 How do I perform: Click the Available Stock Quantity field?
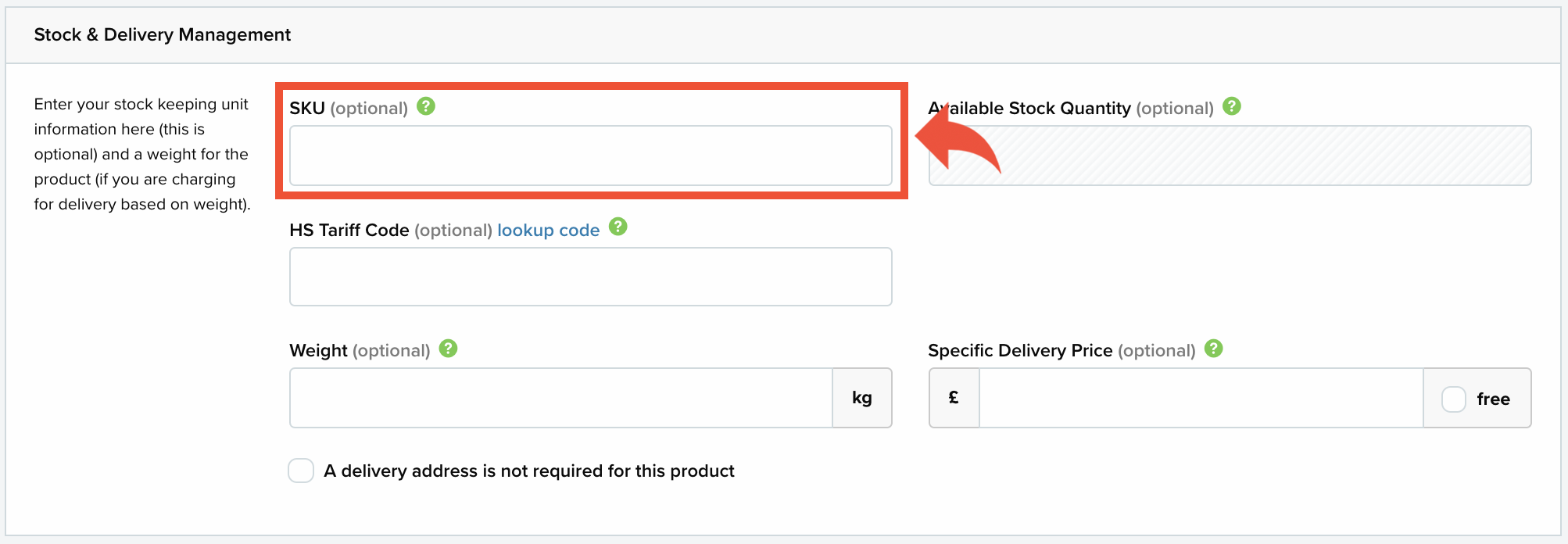1230,156
